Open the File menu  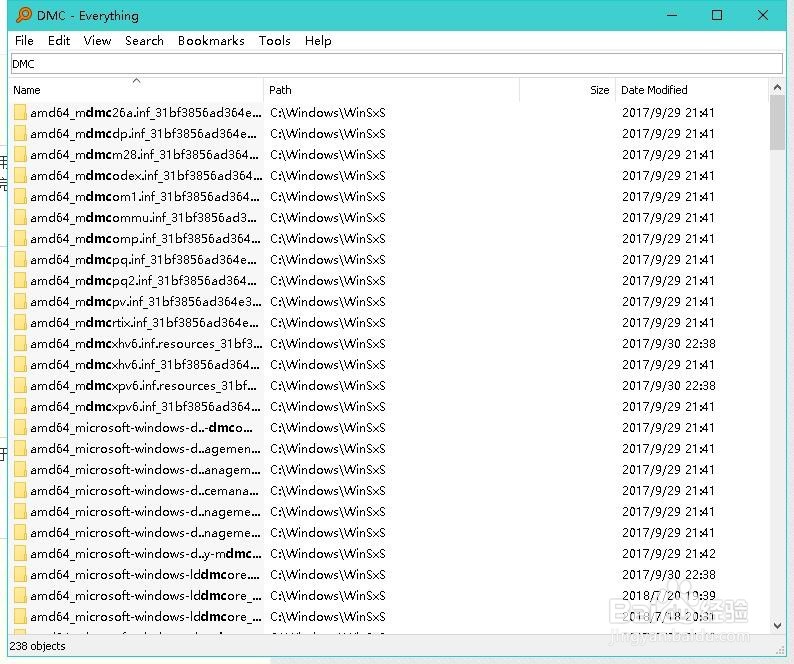24,41
